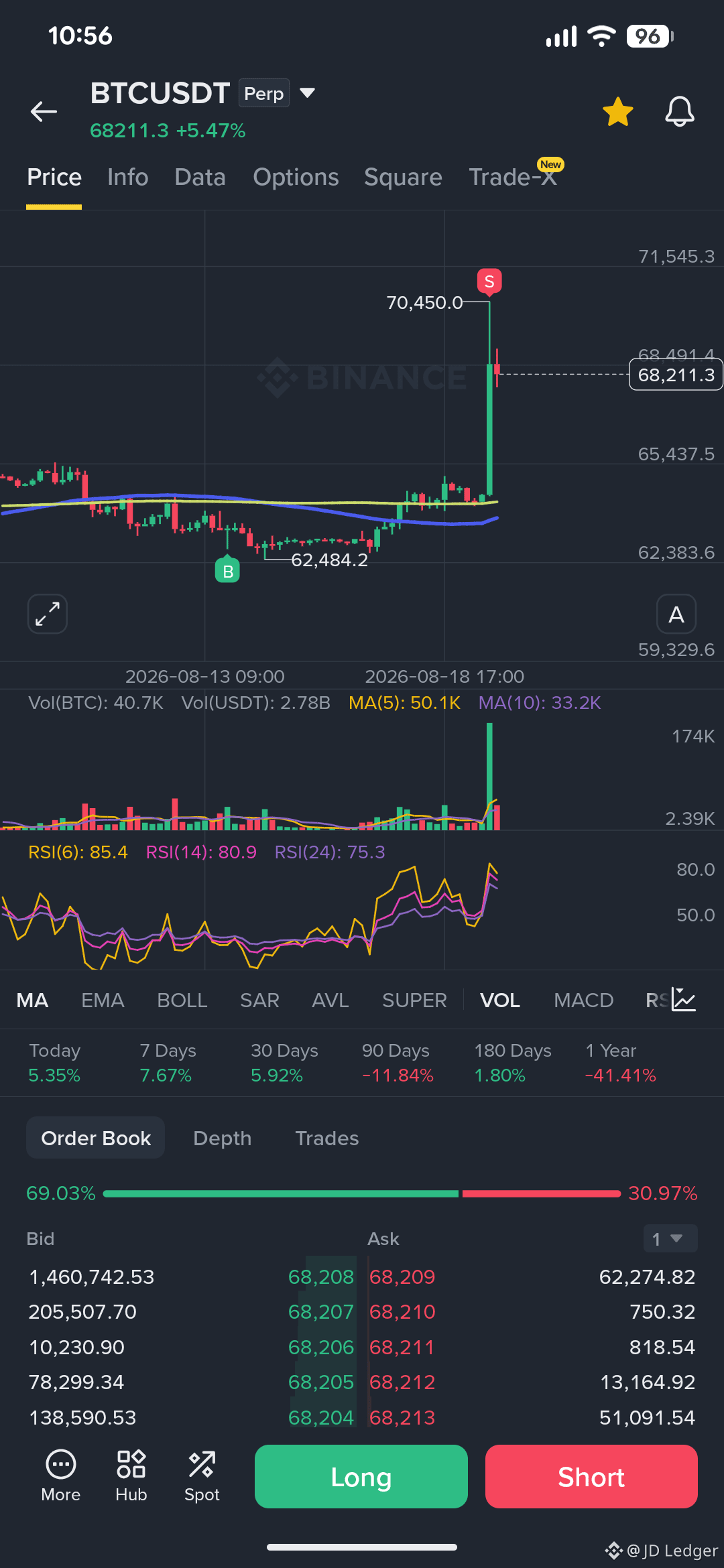Toggle the favorite star icon
724x1568 pixels.
pos(617,111)
